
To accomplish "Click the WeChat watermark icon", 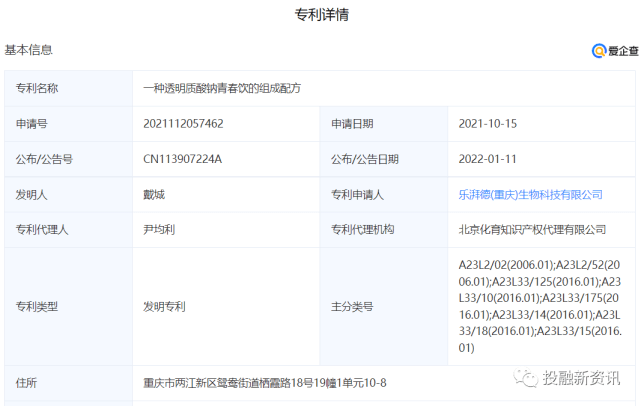I will coord(525,377).
